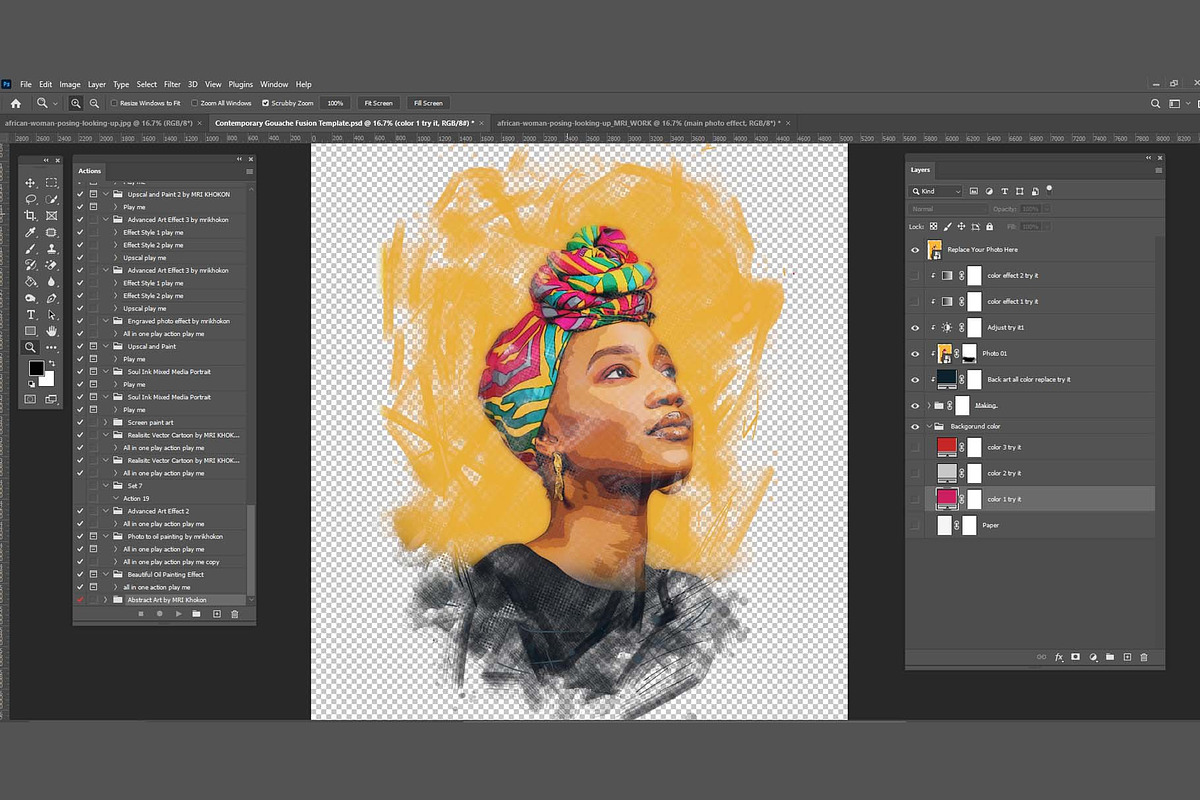Delete layer with Layers panel trash icon
The height and width of the screenshot is (800, 1200).
click(x=1144, y=657)
